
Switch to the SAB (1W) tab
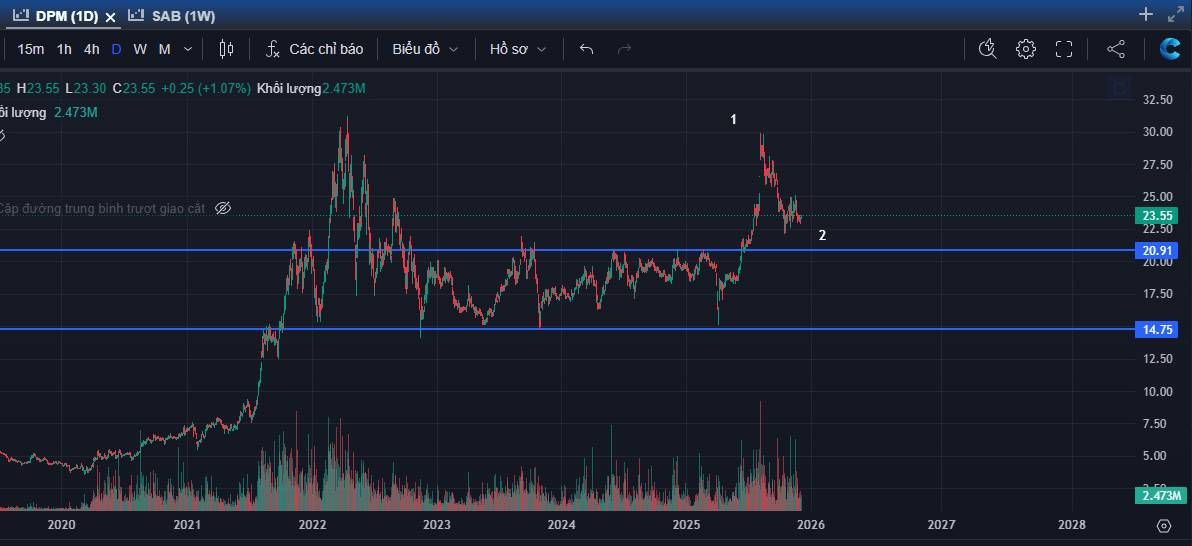point(172,16)
